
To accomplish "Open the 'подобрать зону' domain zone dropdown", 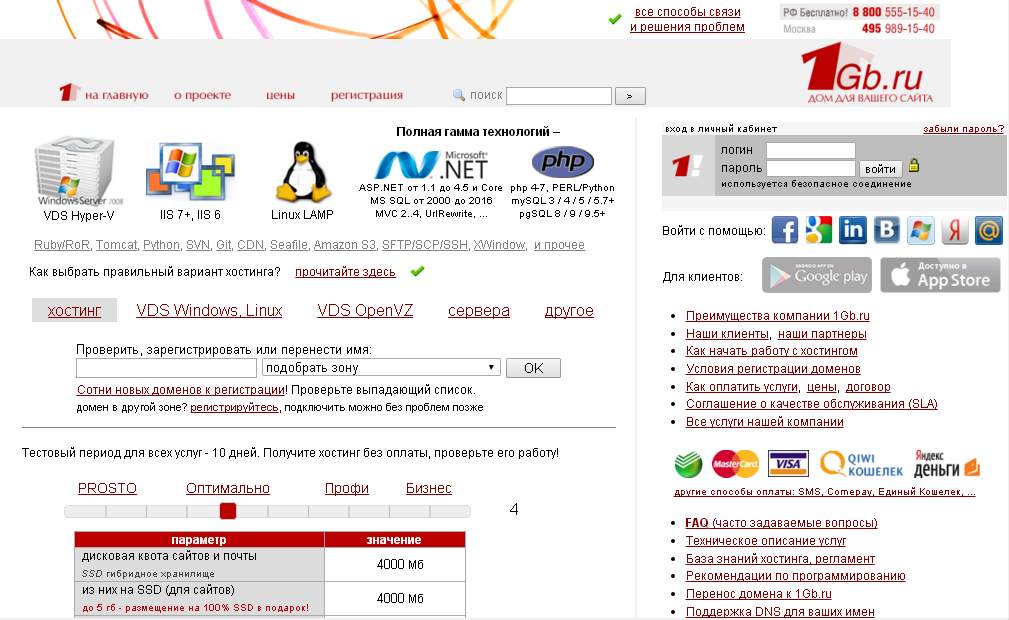I will (380, 368).
